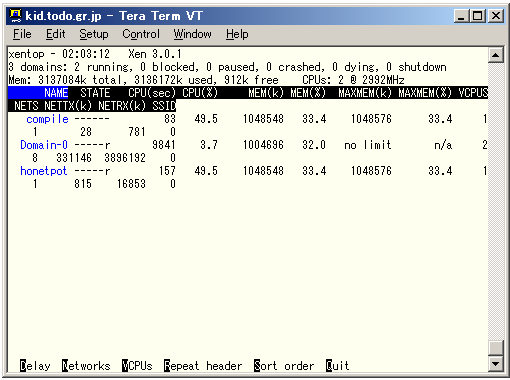
Task: Click Domain-0 'no limit' maxmem text
Action: pos(368,145)
